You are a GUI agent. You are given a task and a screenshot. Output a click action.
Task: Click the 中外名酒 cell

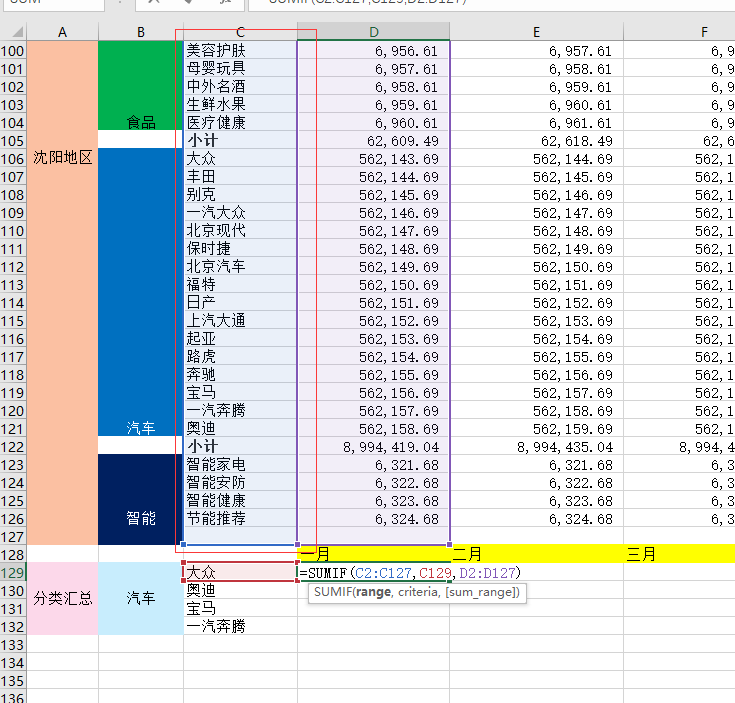[240, 87]
